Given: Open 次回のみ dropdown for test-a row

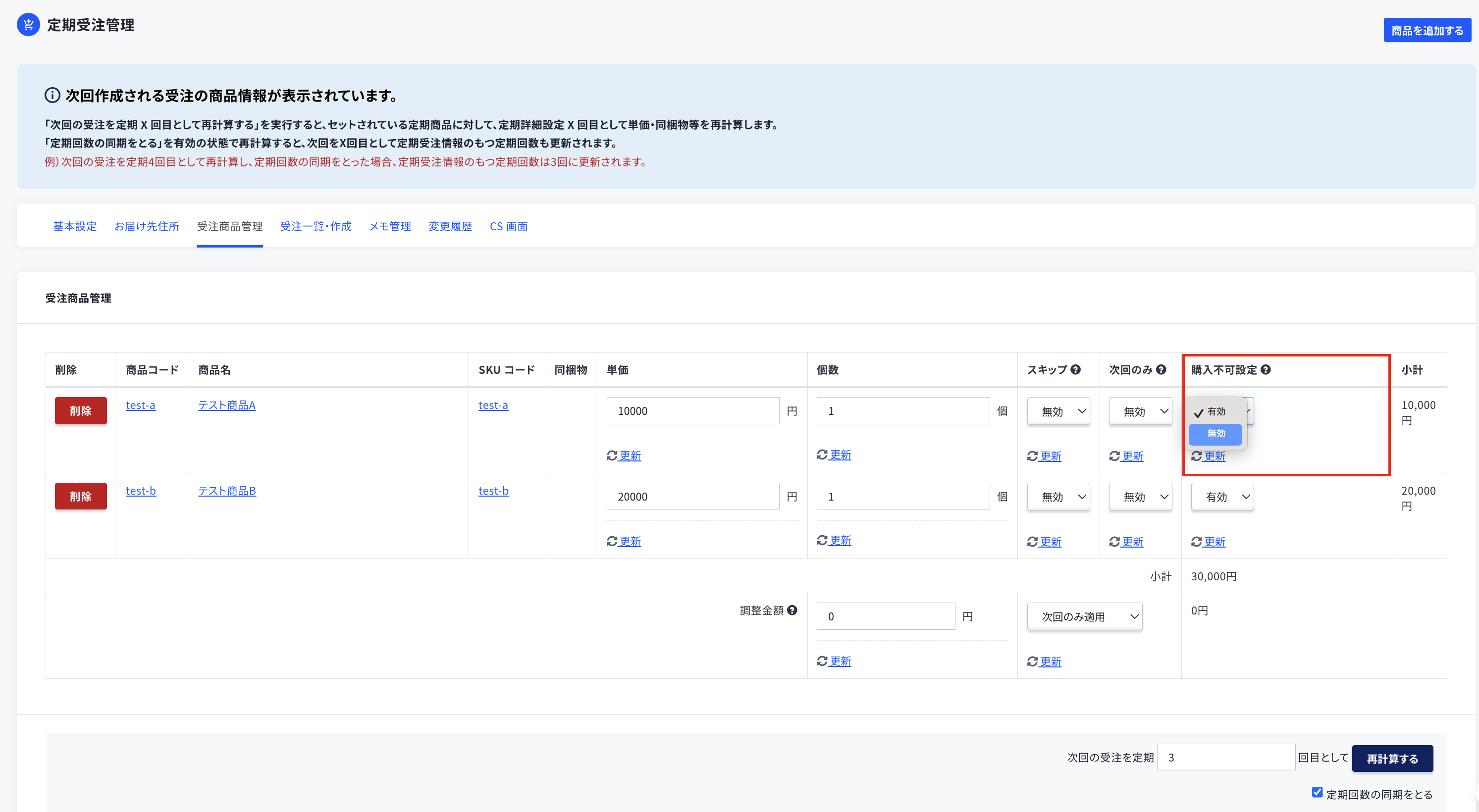Looking at the screenshot, I should pos(1141,411).
